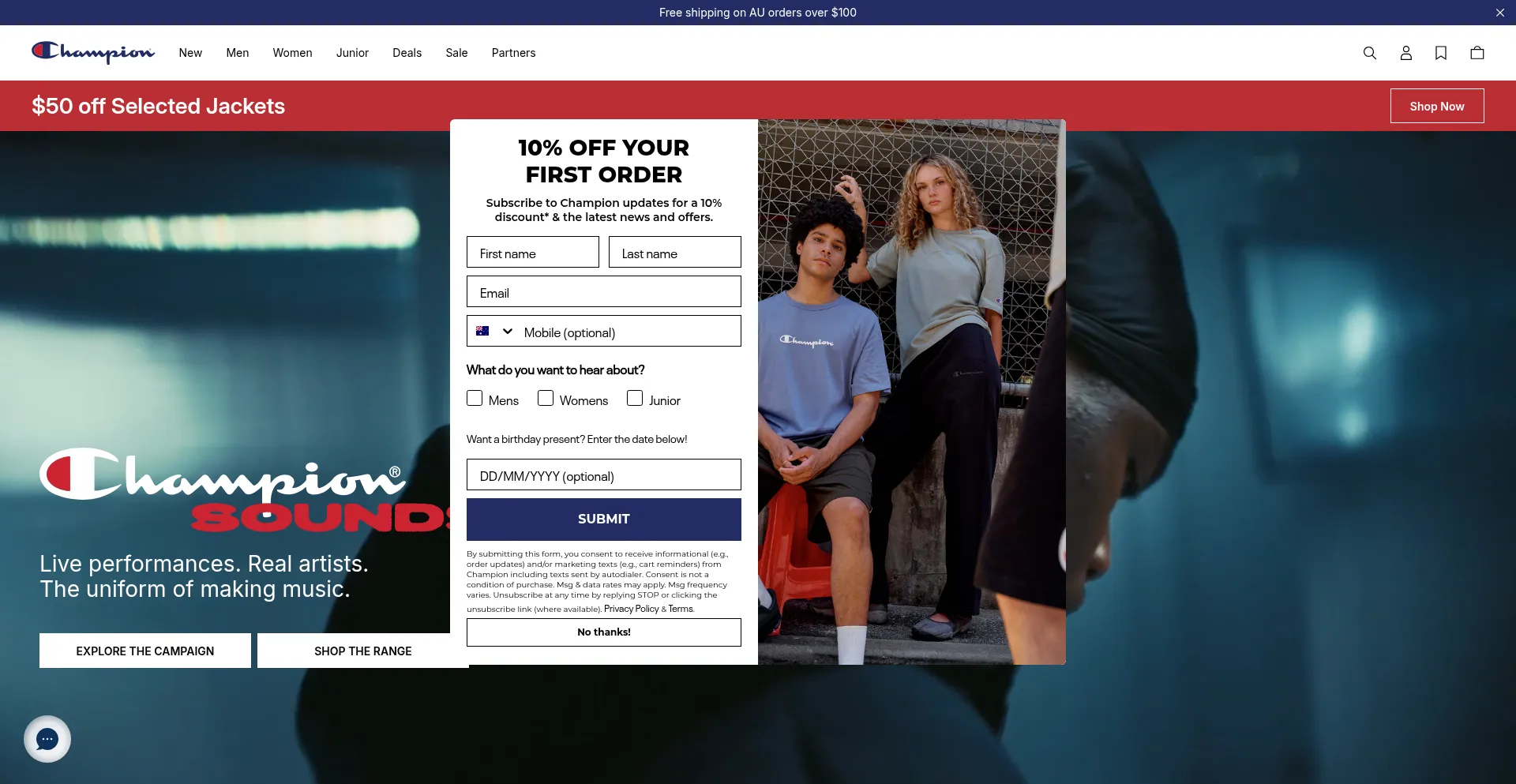The image size is (1516, 784).
Task: Open the Terms link
Action: pos(681,609)
